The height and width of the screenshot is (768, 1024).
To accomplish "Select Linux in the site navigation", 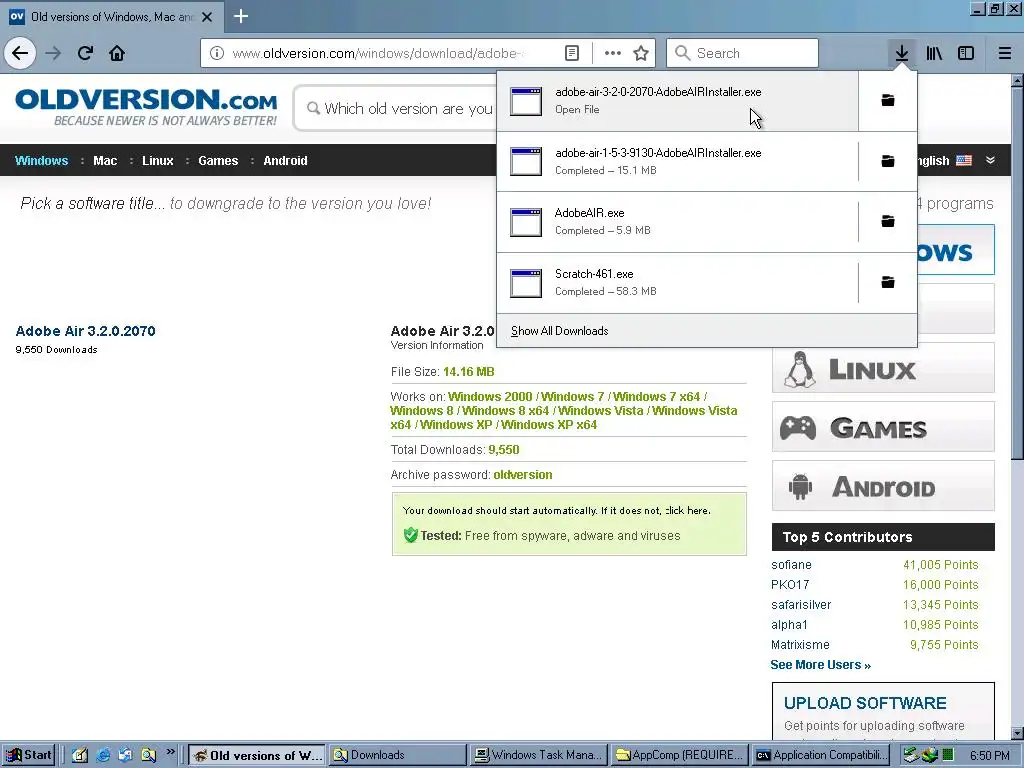I will [x=157, y=161].
